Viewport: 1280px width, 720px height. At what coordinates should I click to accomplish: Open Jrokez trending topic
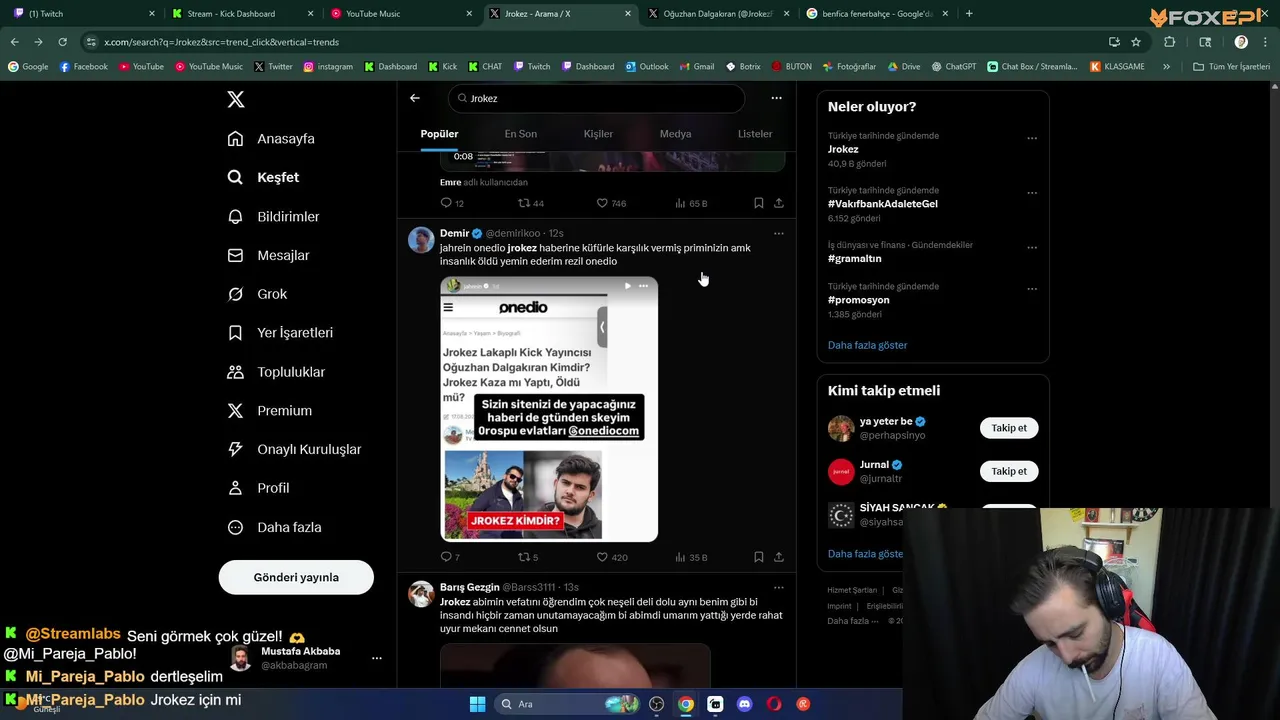[x=843, y=149]
